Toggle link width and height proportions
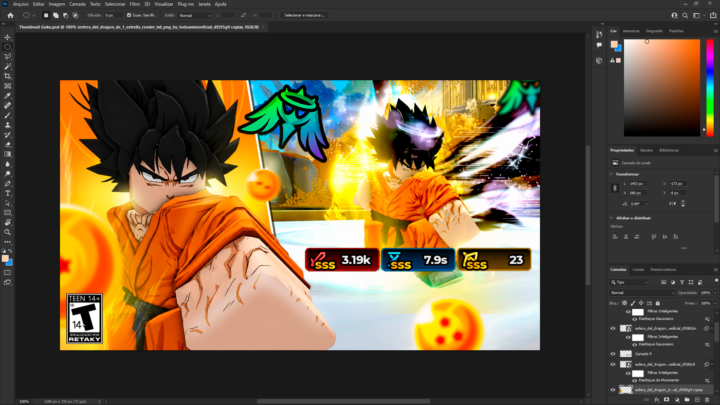Image resolution: width=720 pixels, height=405 pixels. [x=615, y=188]
